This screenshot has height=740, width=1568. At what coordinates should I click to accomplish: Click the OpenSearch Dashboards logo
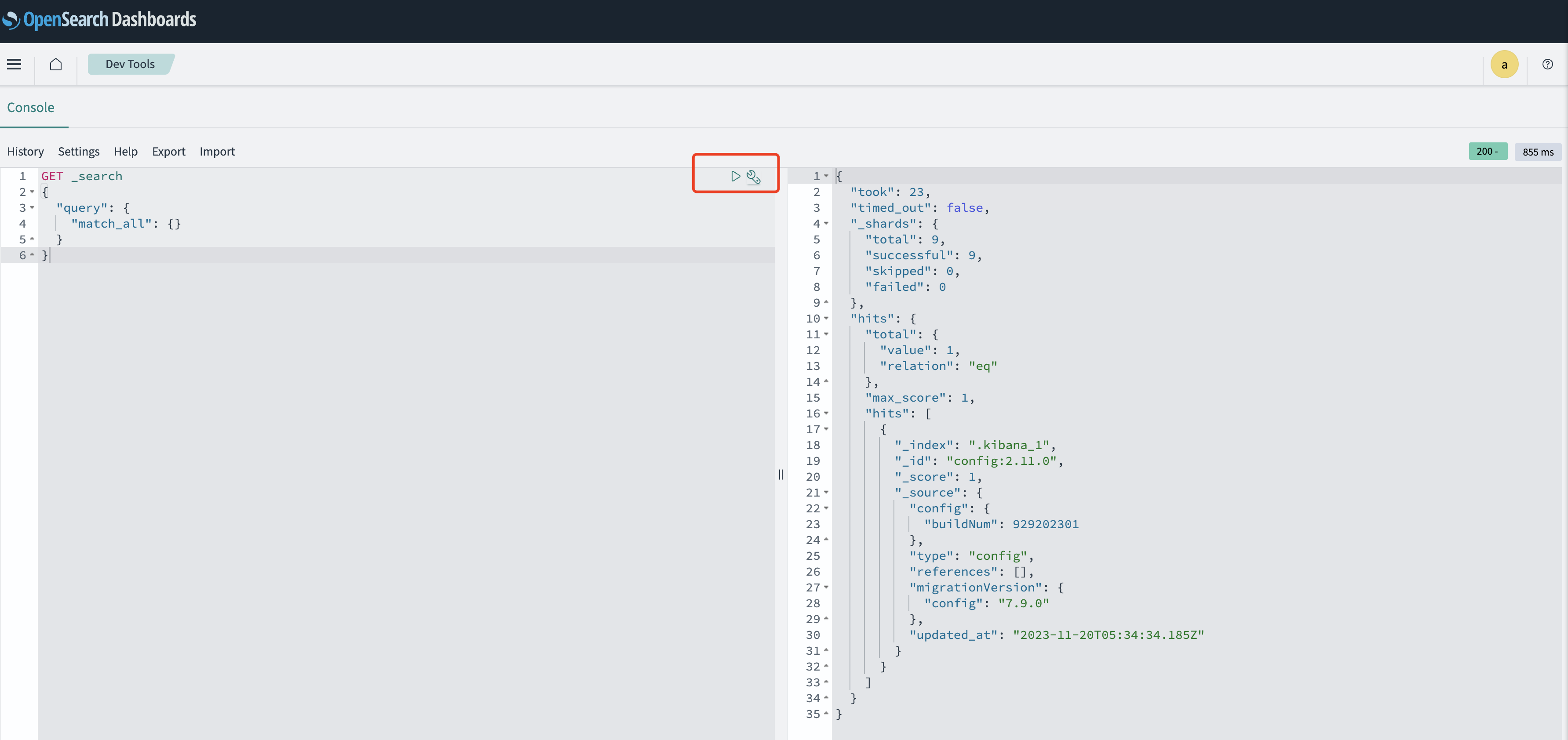click(100, 19)
